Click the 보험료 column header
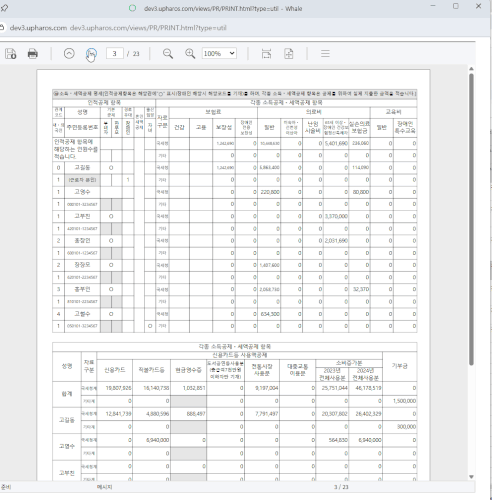This screenshot has width=492, height=500. 213,112
